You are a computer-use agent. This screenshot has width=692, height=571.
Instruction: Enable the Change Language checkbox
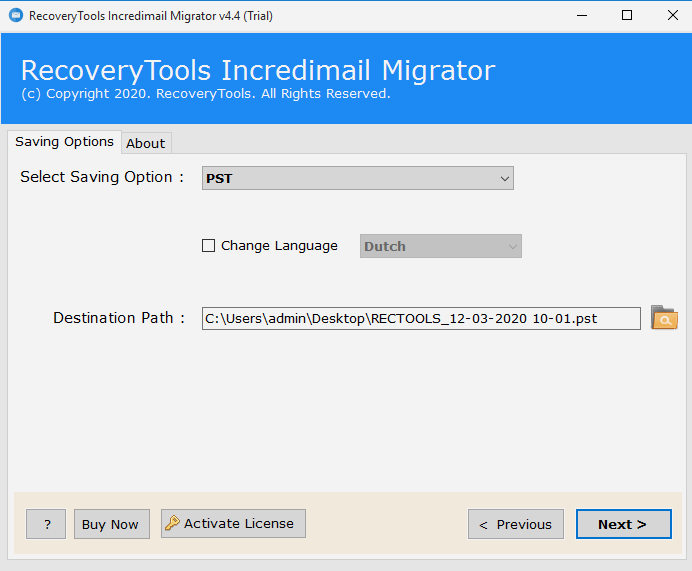tap(209, 246)
